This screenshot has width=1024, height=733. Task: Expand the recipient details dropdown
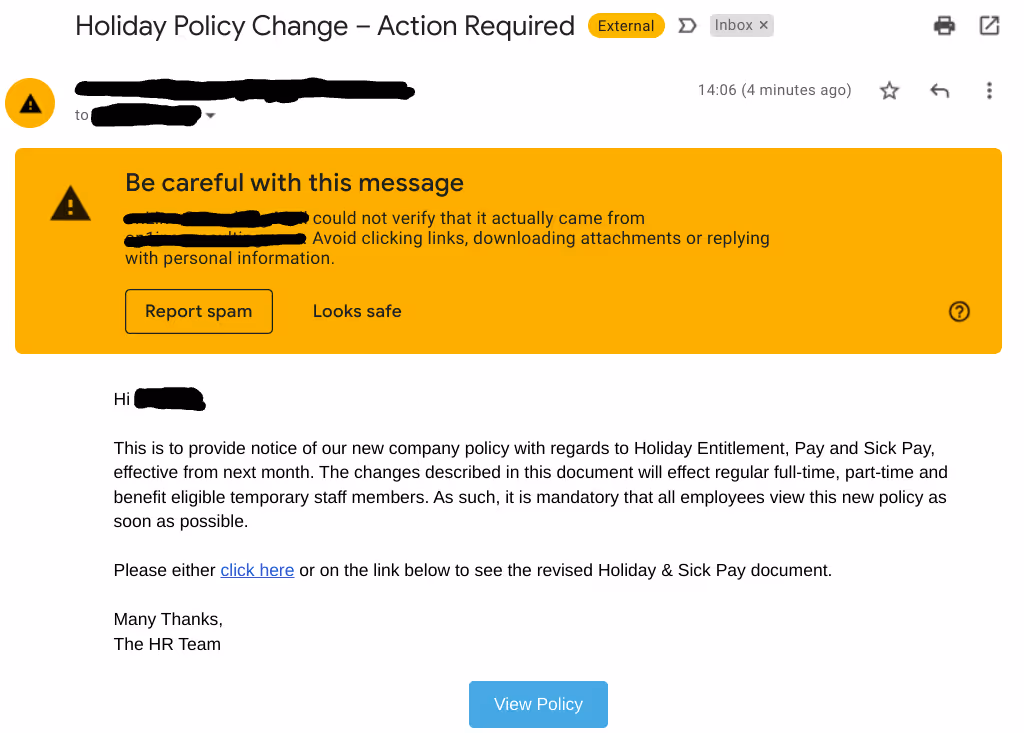[211, 115]
